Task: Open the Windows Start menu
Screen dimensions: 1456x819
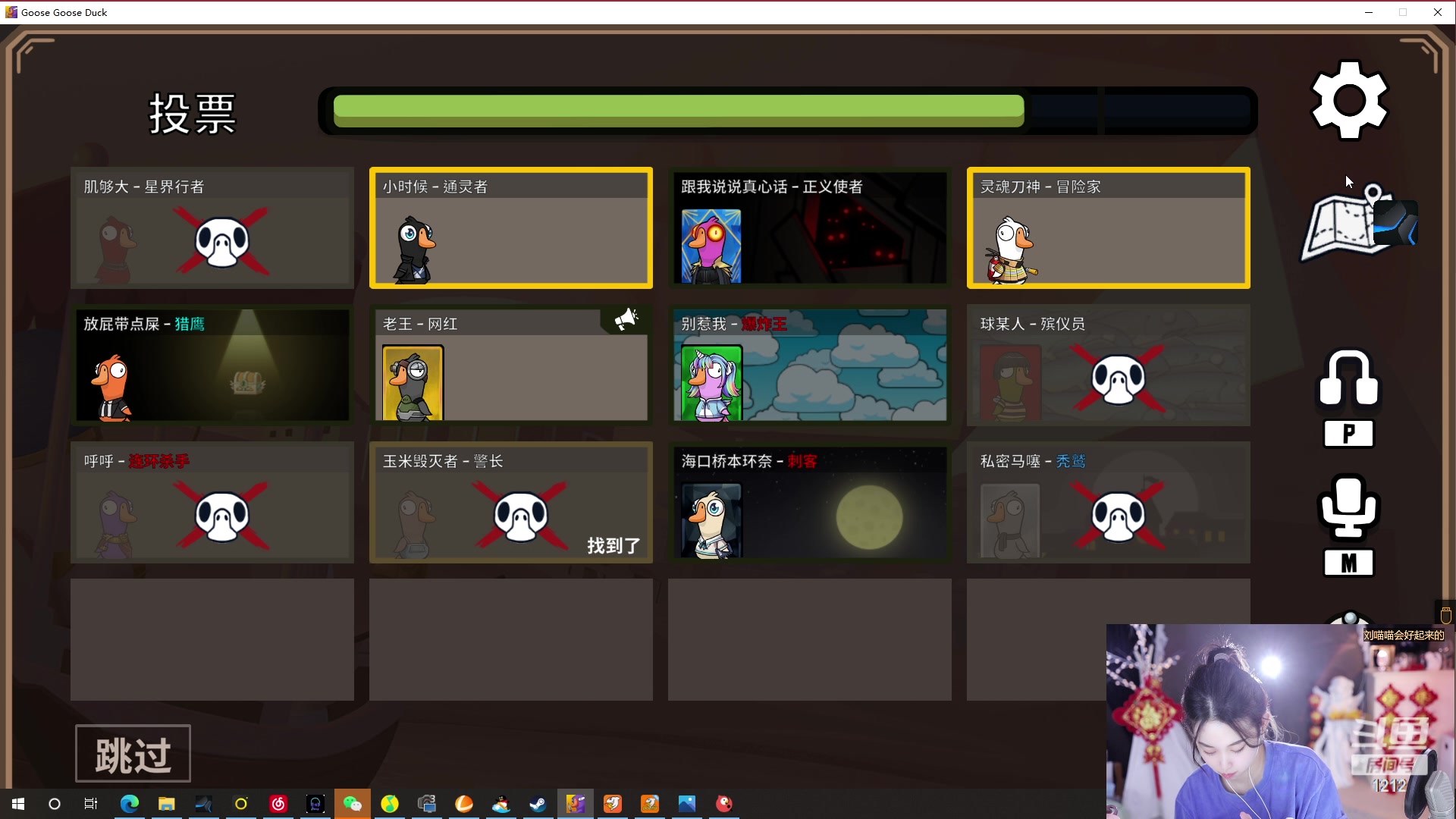Action: click(17, 804)
